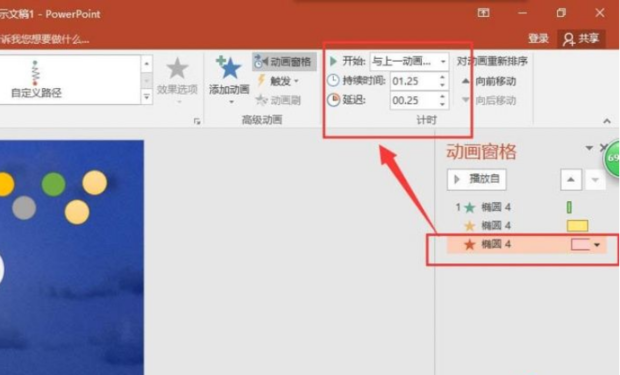
Task: Close the 动画窗格 animation pane
Action: pyautogui.click(x=603, y=148)
